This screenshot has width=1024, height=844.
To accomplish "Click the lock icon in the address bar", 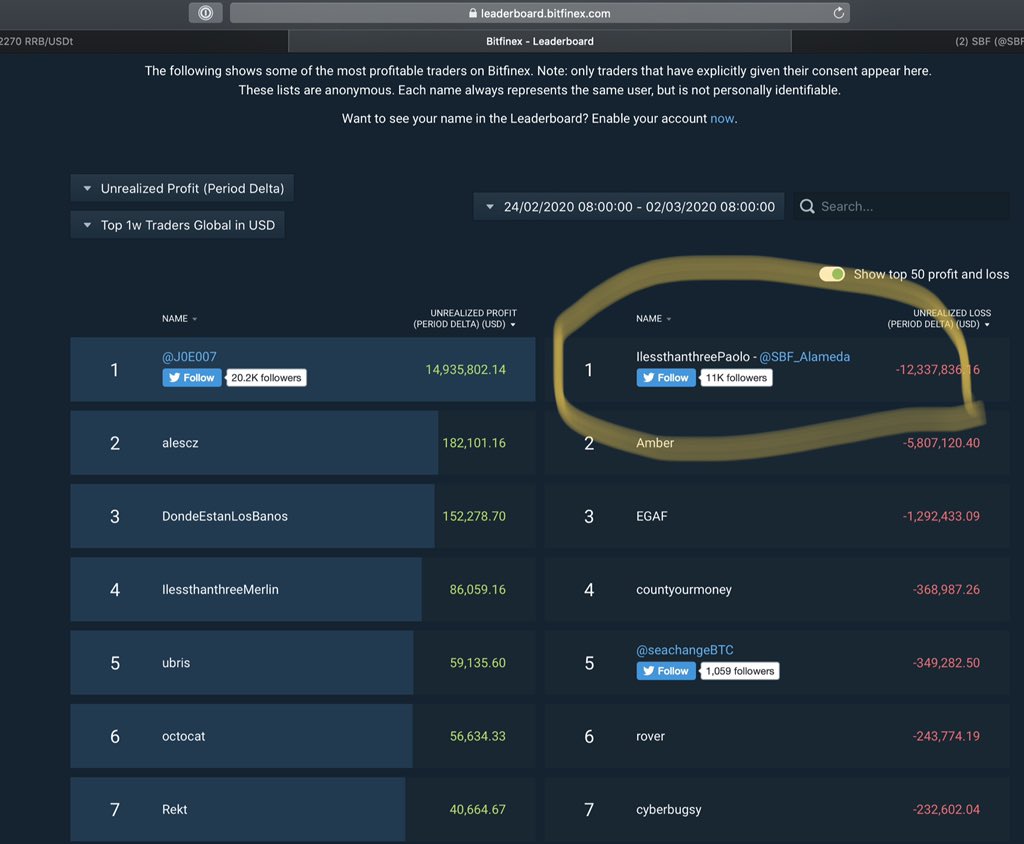I will pos(473,13).
